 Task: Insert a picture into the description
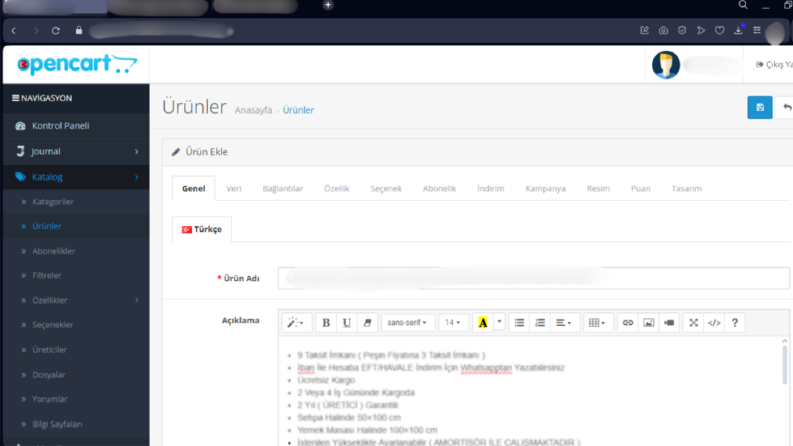[648, 323]
